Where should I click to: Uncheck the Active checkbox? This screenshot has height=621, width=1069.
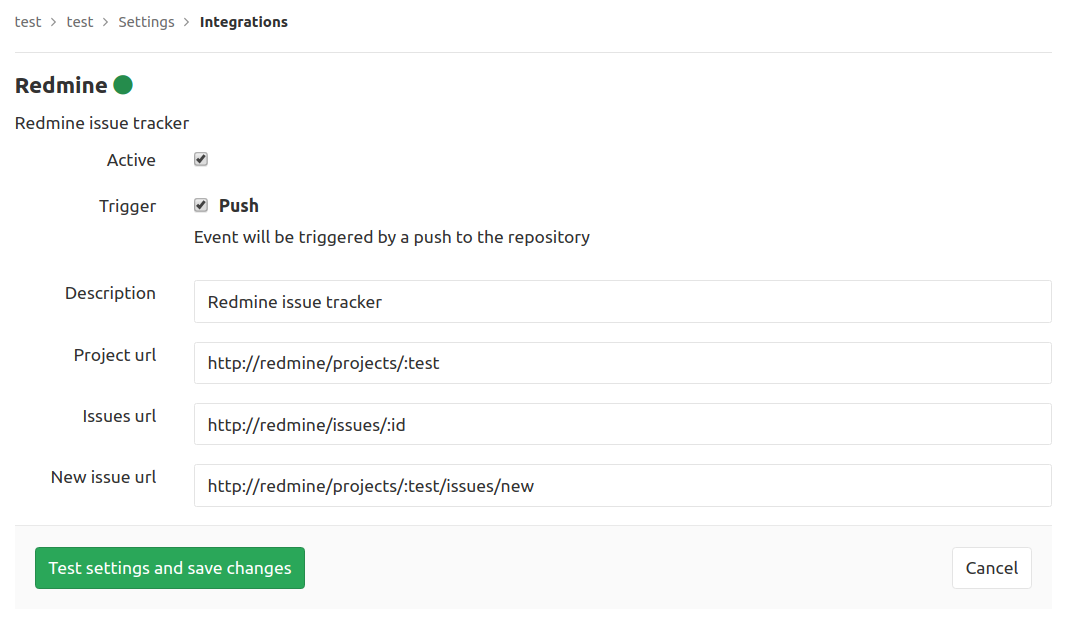[201, 159]
